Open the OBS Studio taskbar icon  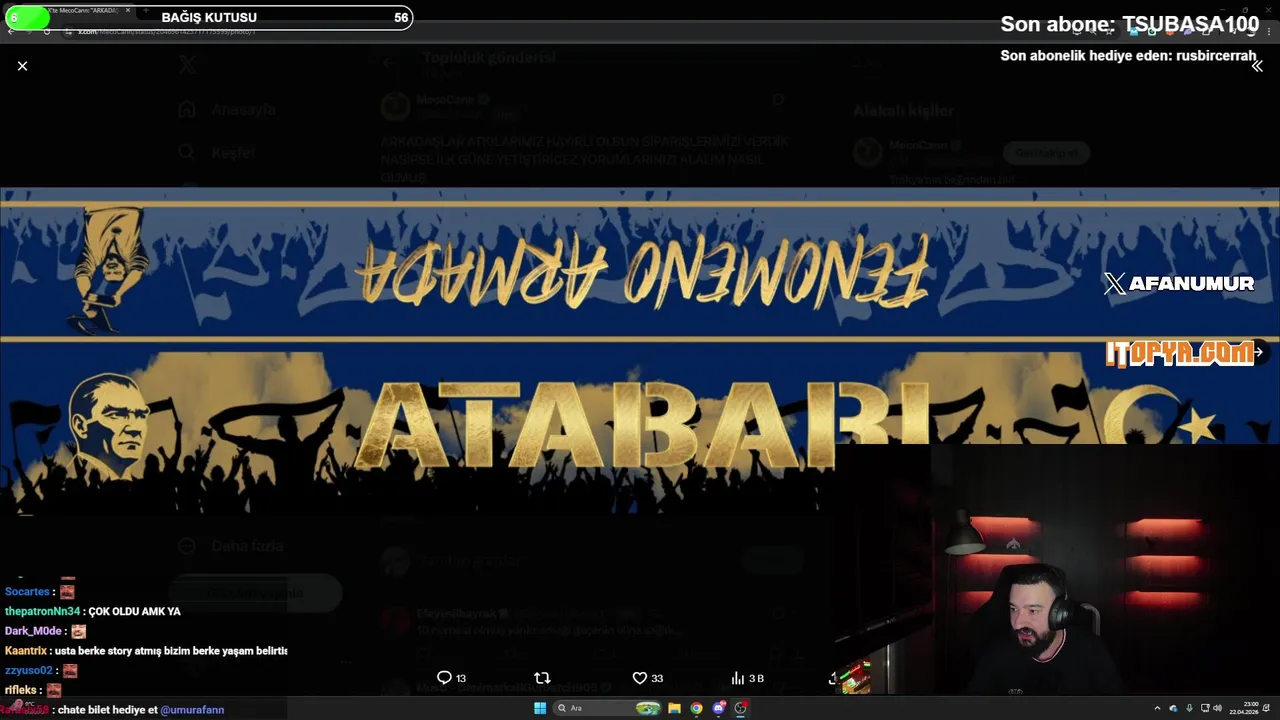pyautogui.click(x=740, y=708)
